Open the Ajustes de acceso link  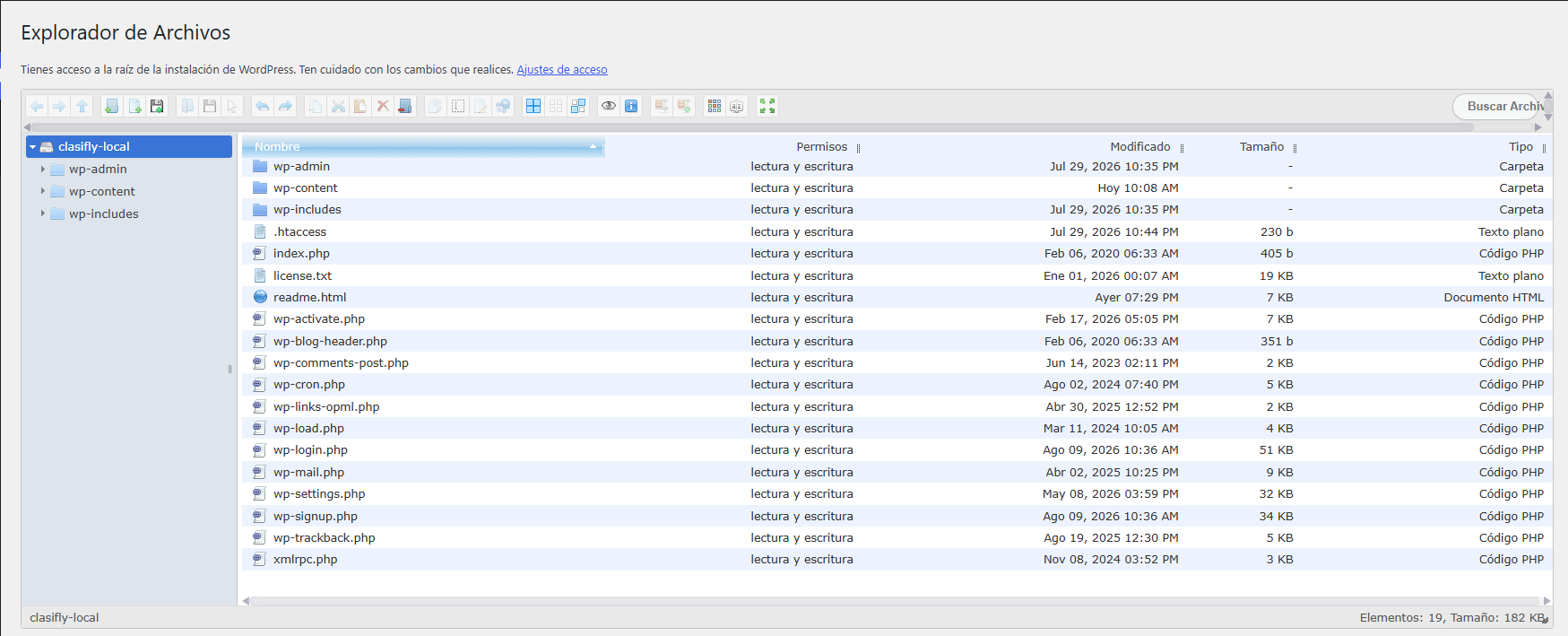[562, 69]
